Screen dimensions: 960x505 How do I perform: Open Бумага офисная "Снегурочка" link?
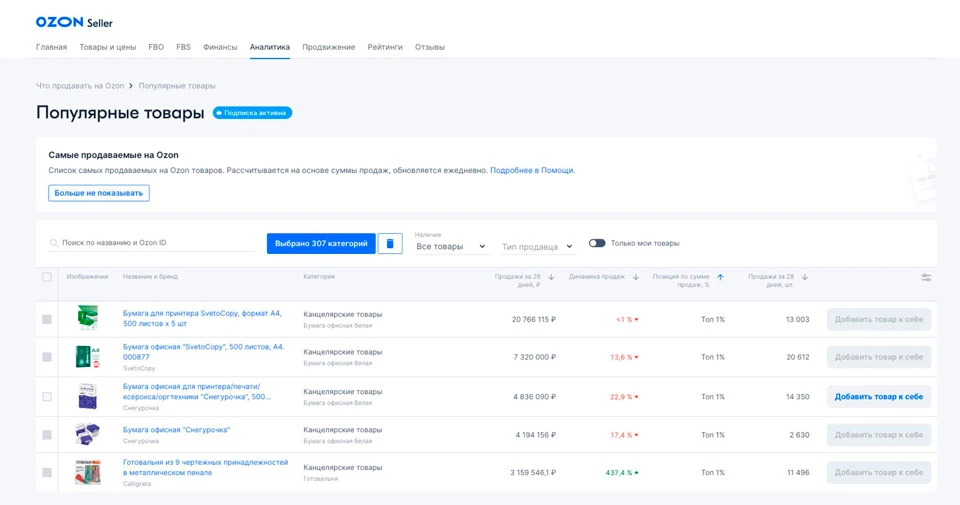[176, 430]
